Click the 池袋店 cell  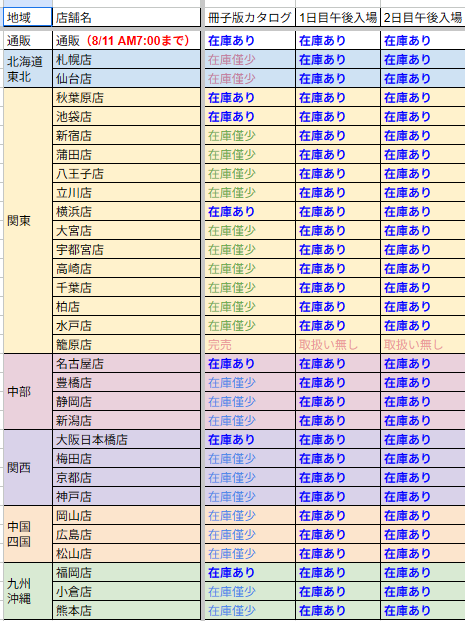[126, 116]
